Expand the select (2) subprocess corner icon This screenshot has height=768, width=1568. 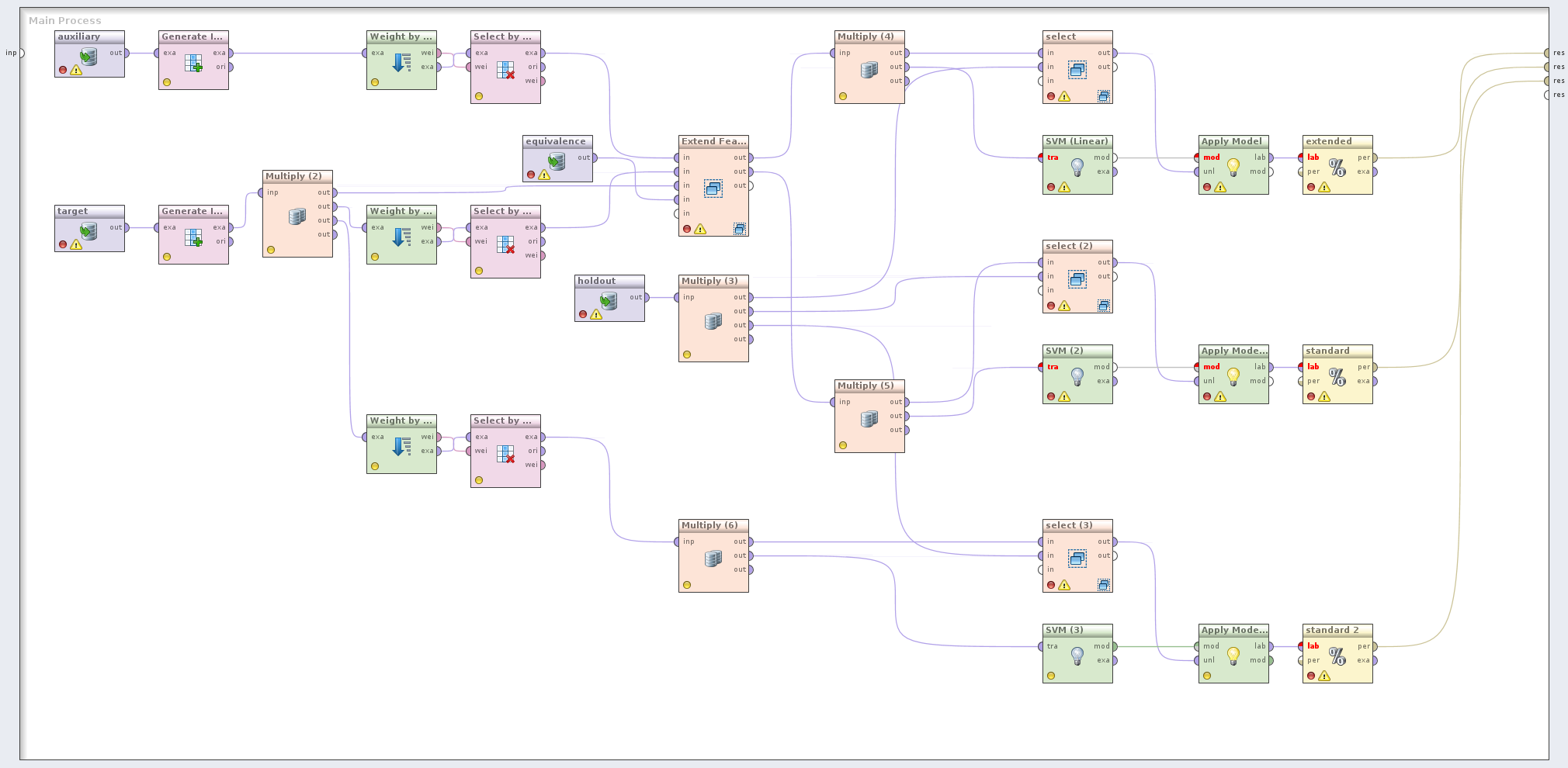(x=1103, y=306)
